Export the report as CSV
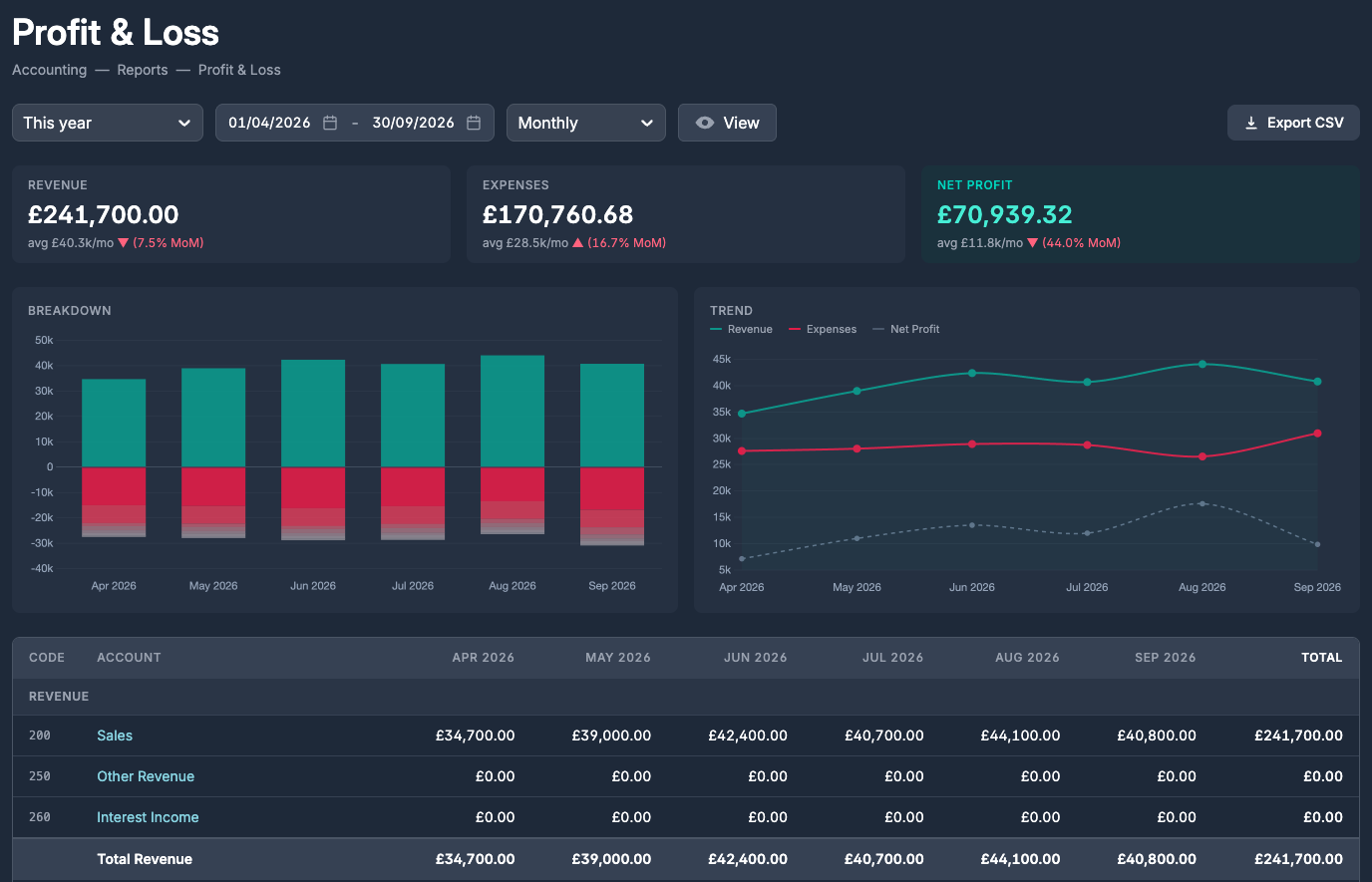Viewport: 1372px width, 882px height. click(1293, 123)
